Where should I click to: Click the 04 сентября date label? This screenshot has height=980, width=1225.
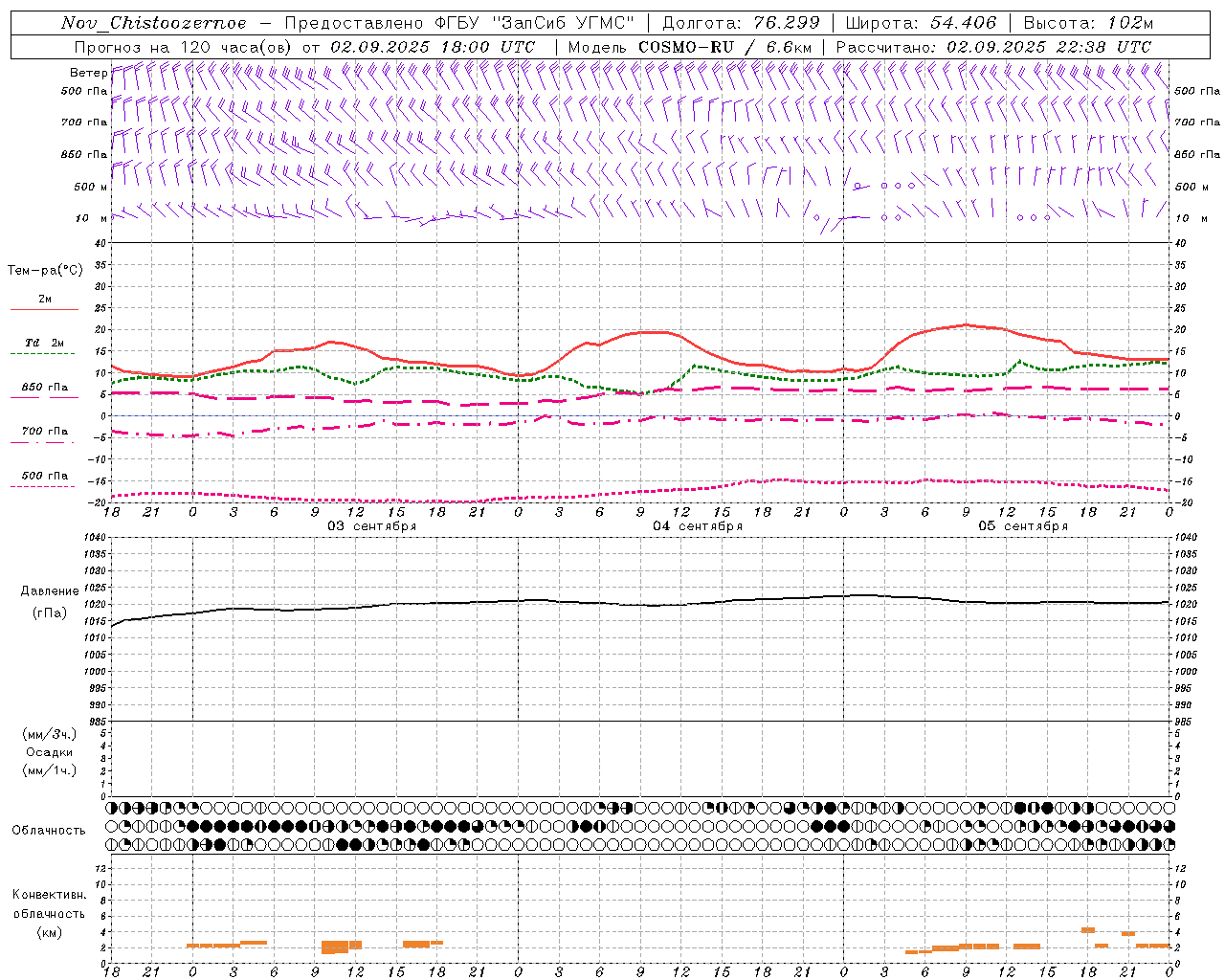coord(698,526)
